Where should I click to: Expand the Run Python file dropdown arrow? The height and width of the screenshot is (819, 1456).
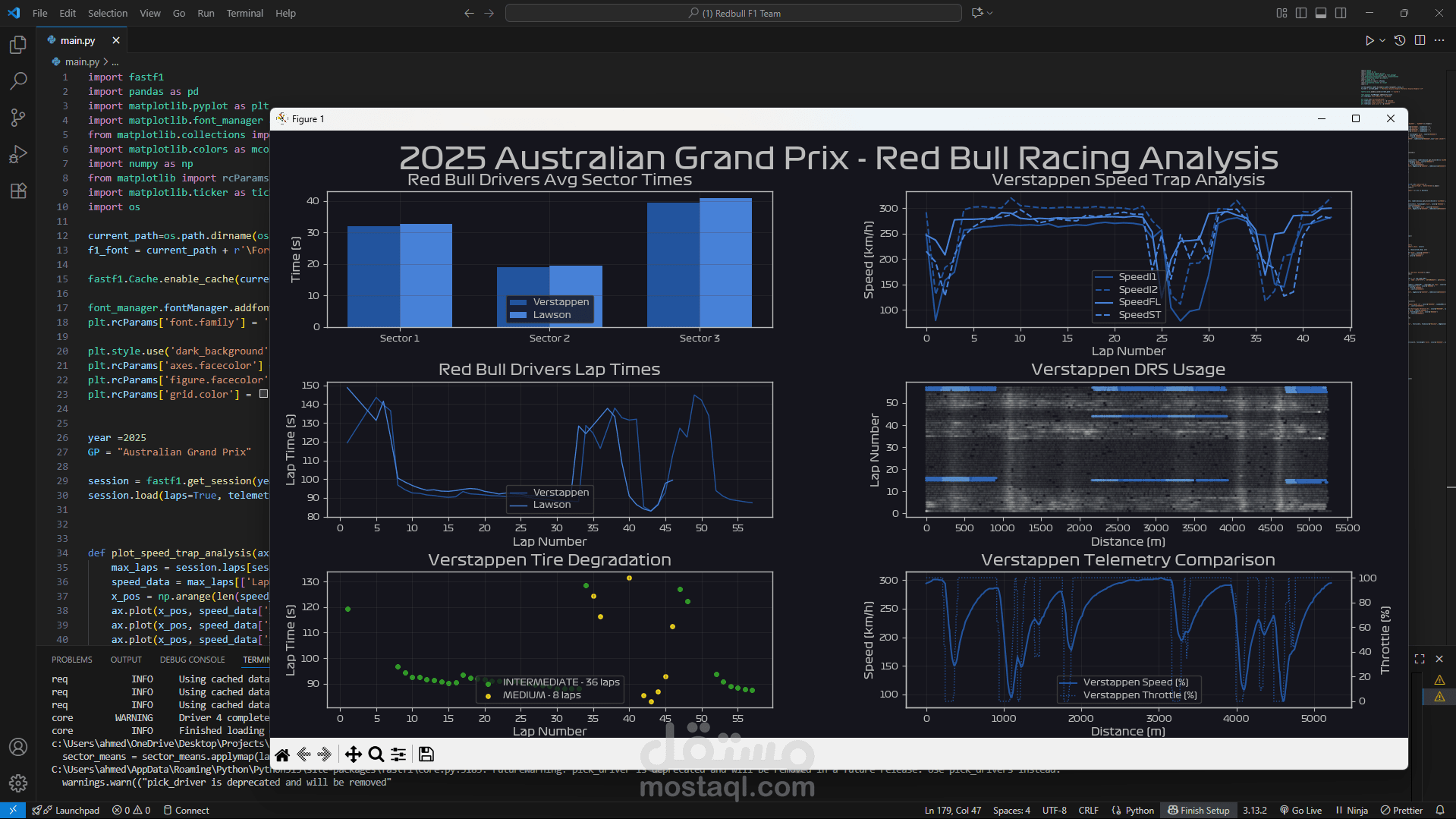point(1382,40)
